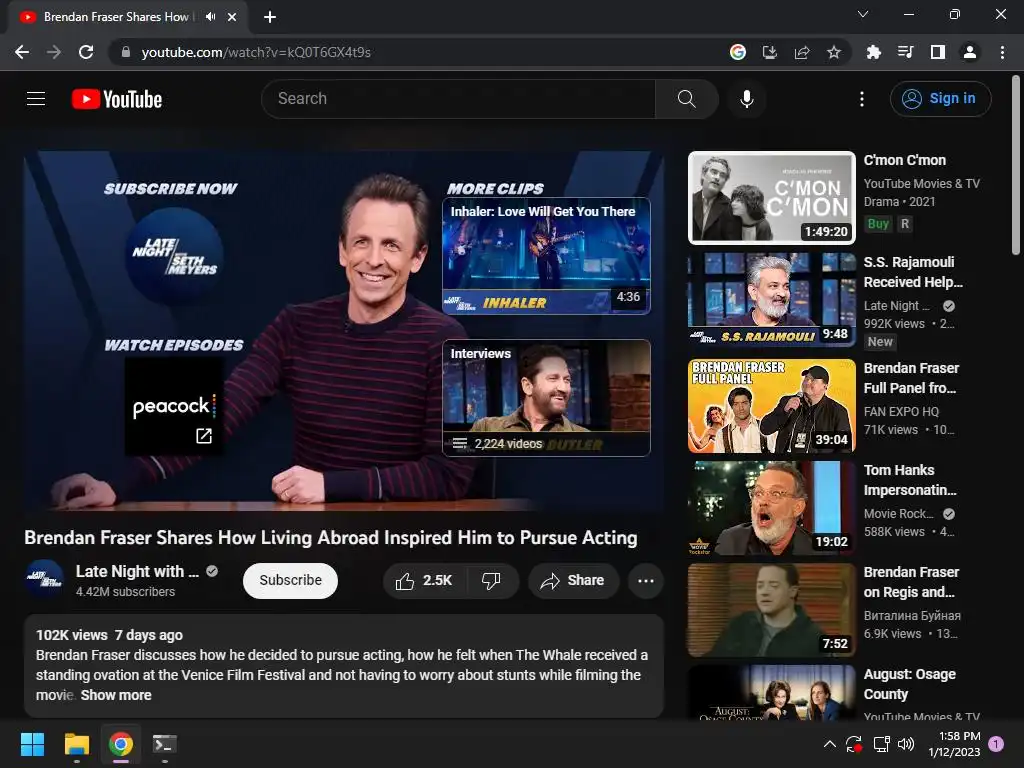Open Peacock Watch Episodes end card

pyautogui.click(x=173, y=406)
